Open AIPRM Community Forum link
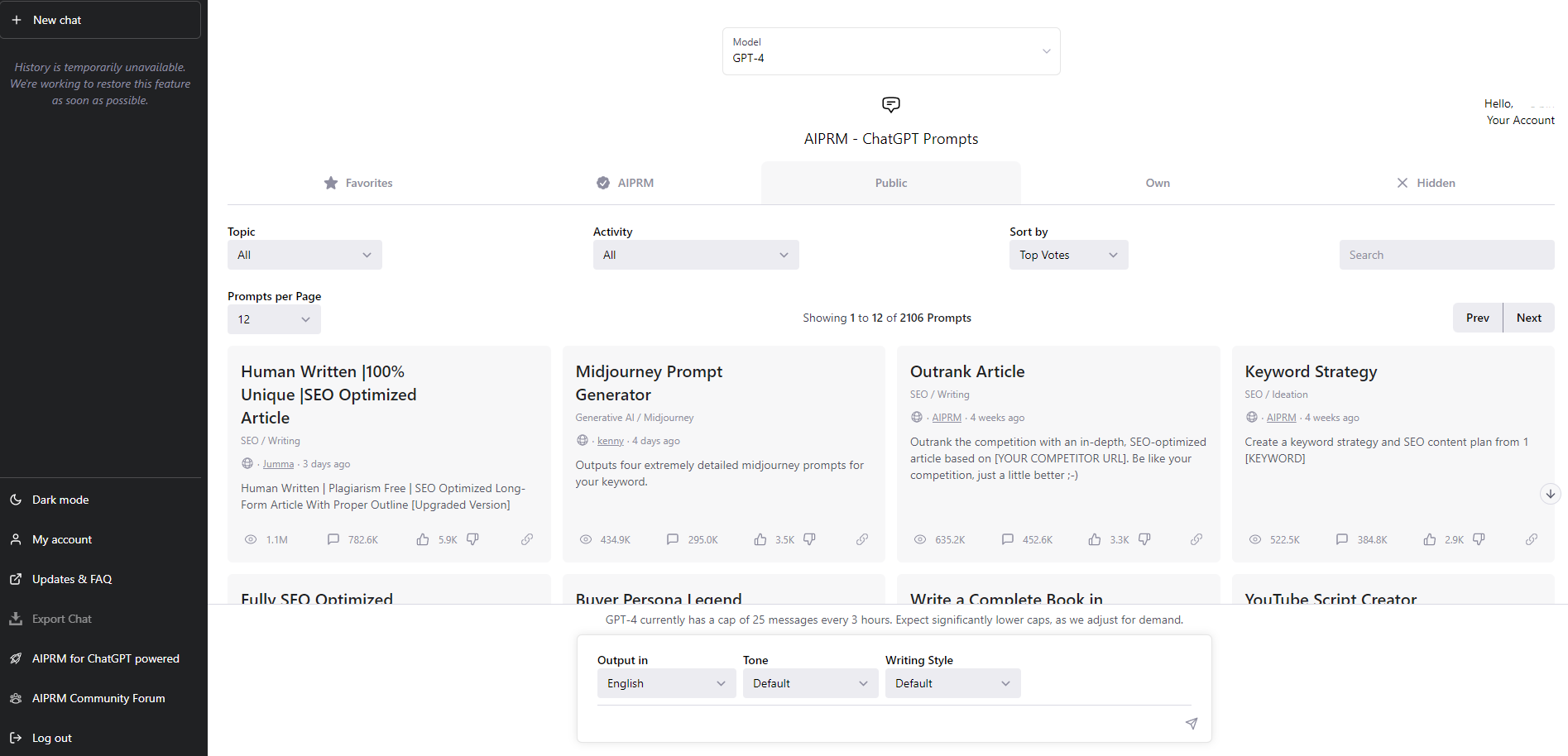 [x=100, y=698]
